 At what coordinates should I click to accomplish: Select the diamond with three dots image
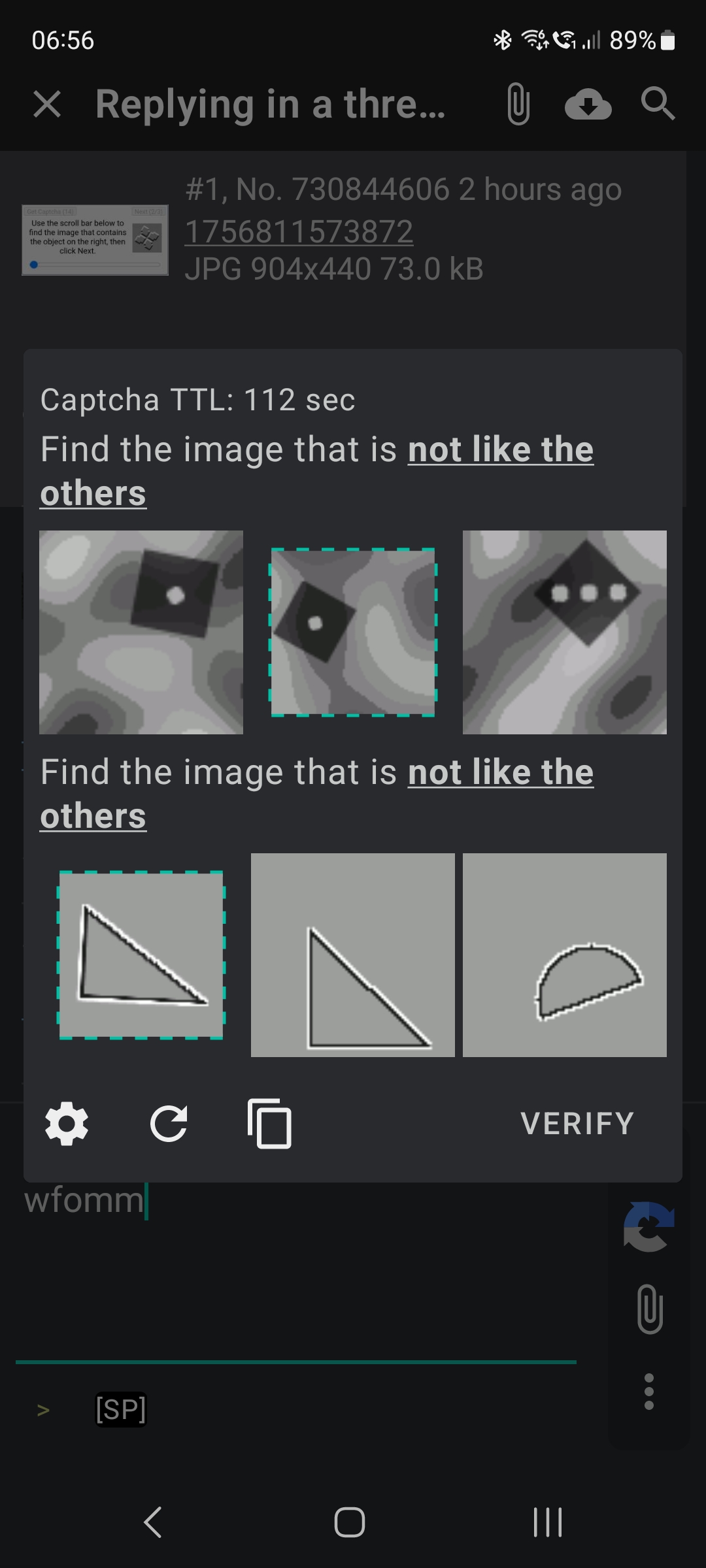point(565,632)
